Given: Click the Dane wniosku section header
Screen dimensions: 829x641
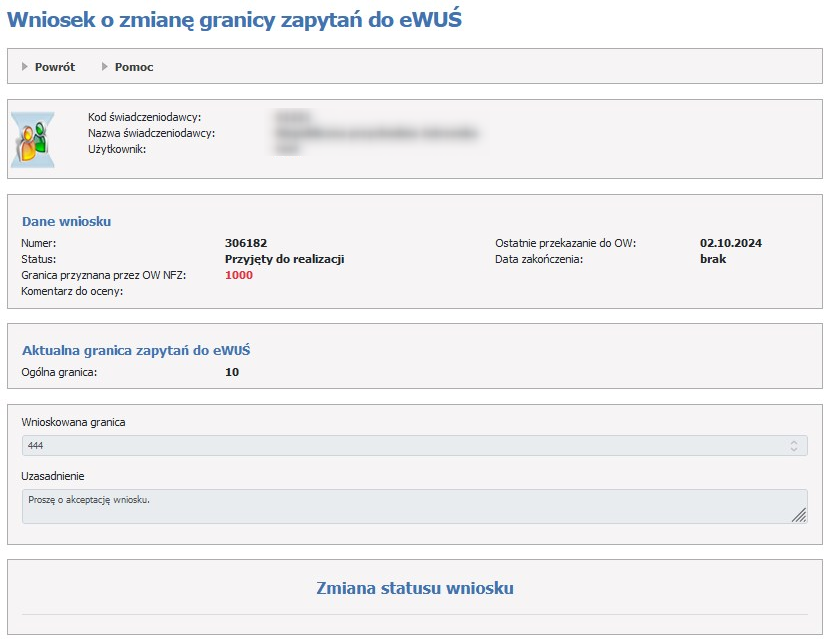Looking at the screenshot, I should 66,221.
